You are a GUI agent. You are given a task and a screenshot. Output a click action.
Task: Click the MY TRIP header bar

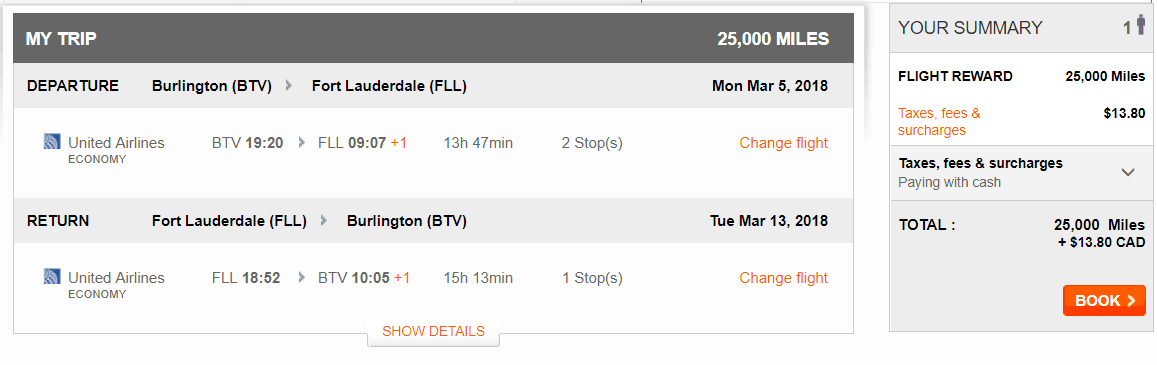(x=433, y=38)
